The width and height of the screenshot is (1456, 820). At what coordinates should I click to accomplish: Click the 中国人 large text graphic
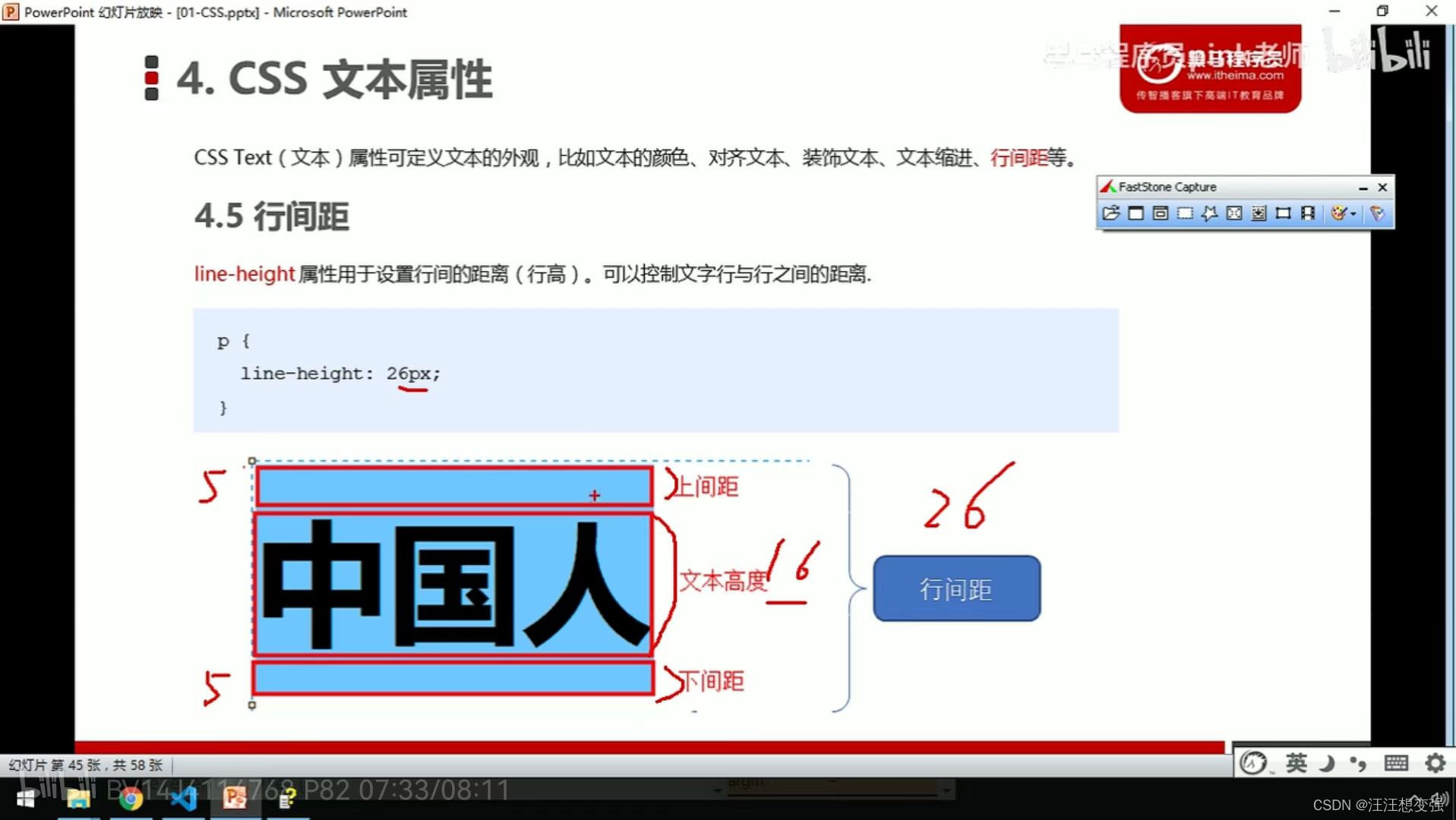454,585
